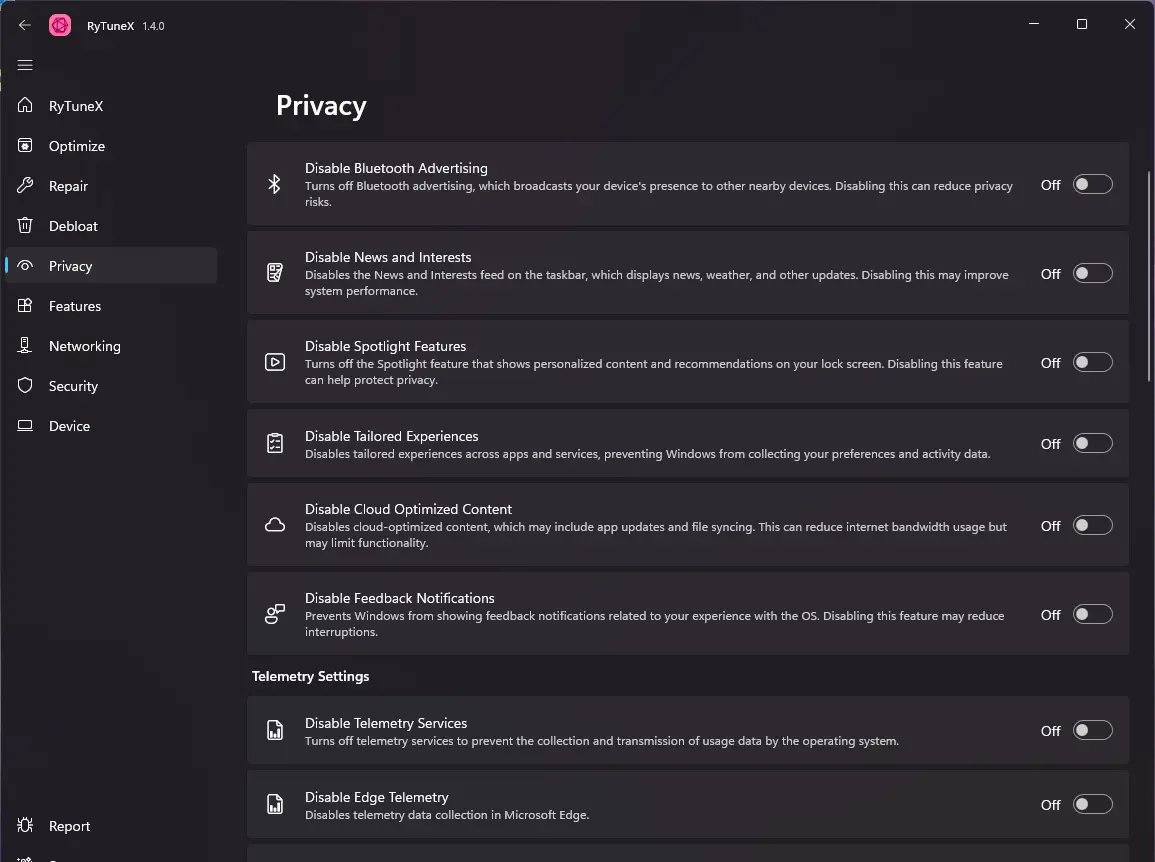The image size is (1155, 862).
Task: Enable the Disable Edge Telemetry switch
Action: coord(1093,804)
